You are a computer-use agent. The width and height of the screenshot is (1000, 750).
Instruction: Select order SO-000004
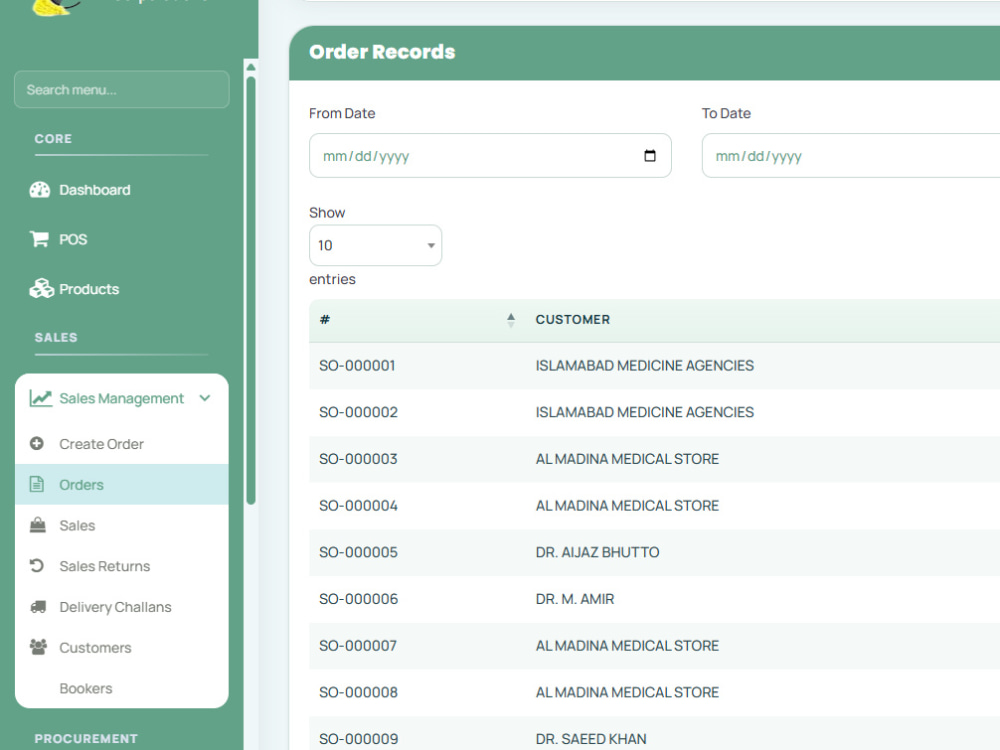coord(358,506)
